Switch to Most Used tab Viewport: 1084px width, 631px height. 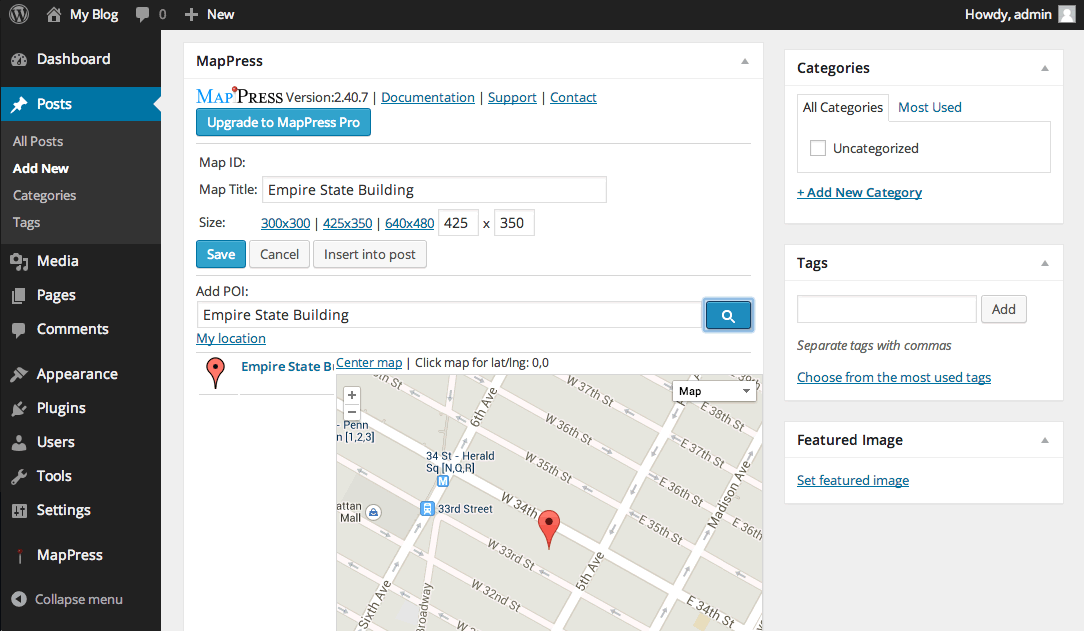[930, 107]
